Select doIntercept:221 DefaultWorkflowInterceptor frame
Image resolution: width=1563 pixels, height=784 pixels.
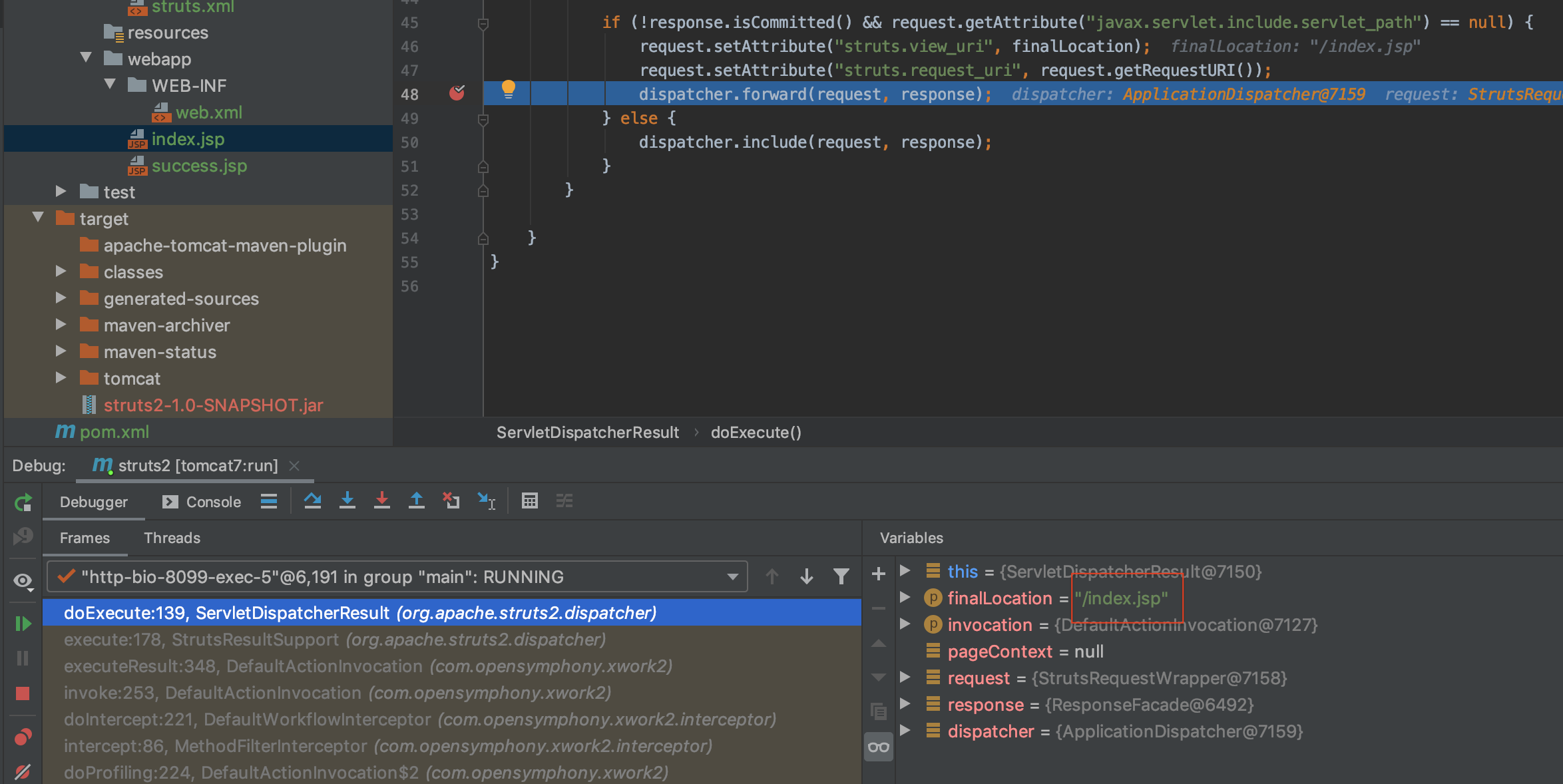coord(452,719)
